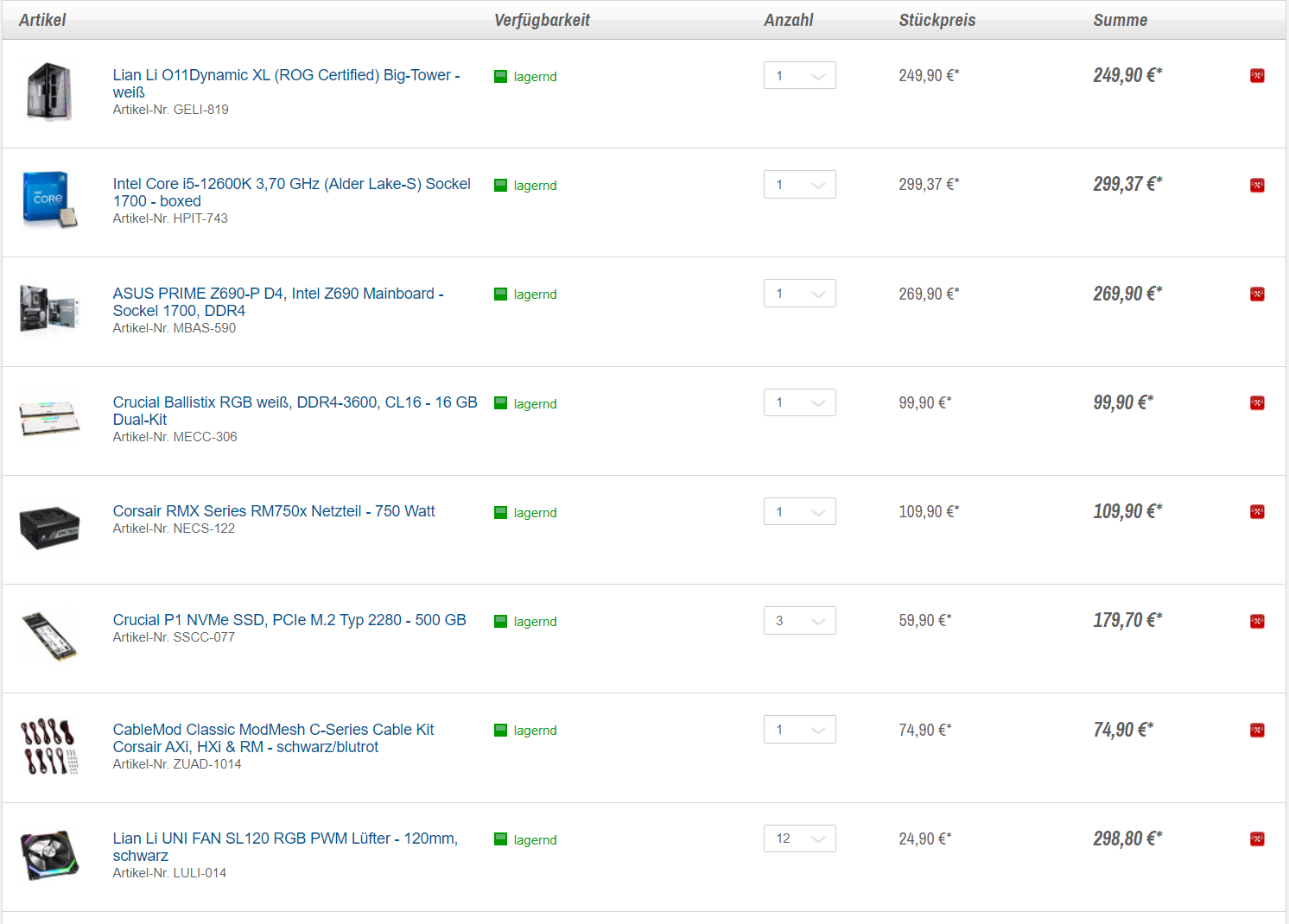Screen dimensions: 1289x924
Task: Delete Crucial Ballistix RGB RAM from cart
Action: (x=1257, y=403)
